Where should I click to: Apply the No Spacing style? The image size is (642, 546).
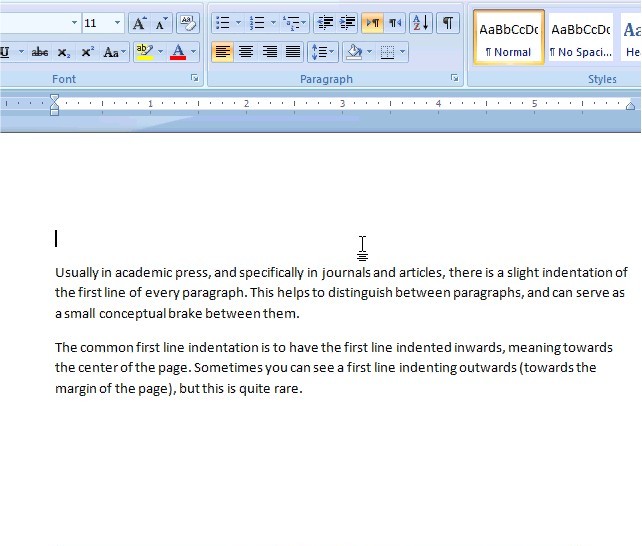[581, 38]
